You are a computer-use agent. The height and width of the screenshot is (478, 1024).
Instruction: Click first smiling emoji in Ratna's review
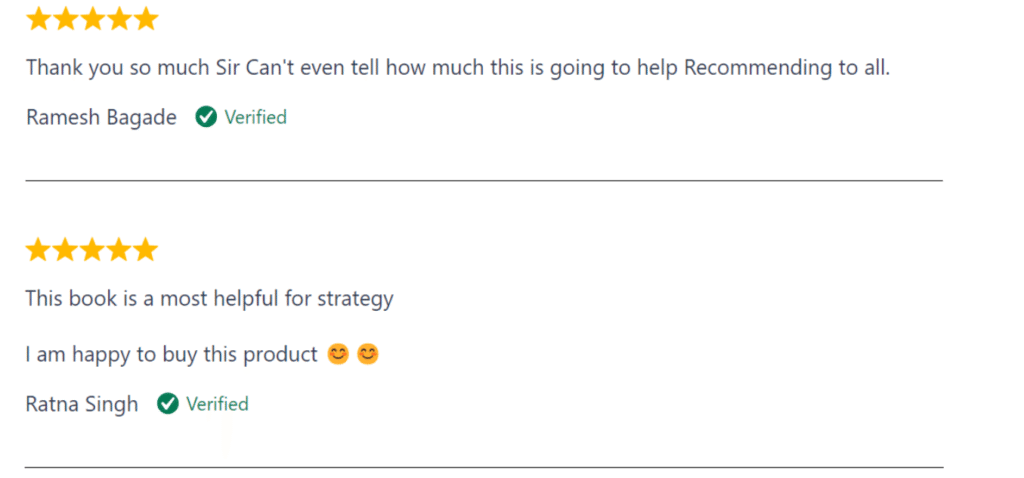[338, 354]
